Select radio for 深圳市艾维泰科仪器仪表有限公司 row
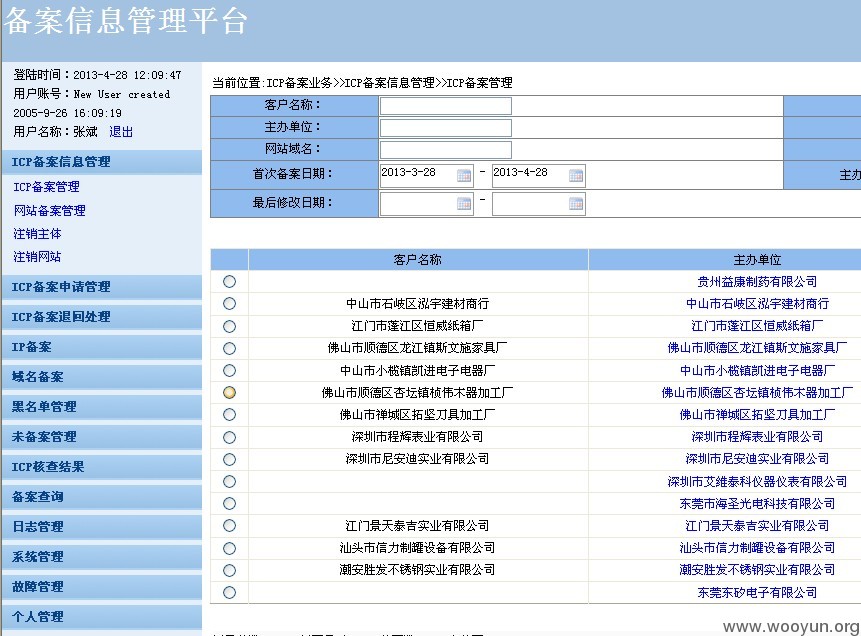 point(230,482)
